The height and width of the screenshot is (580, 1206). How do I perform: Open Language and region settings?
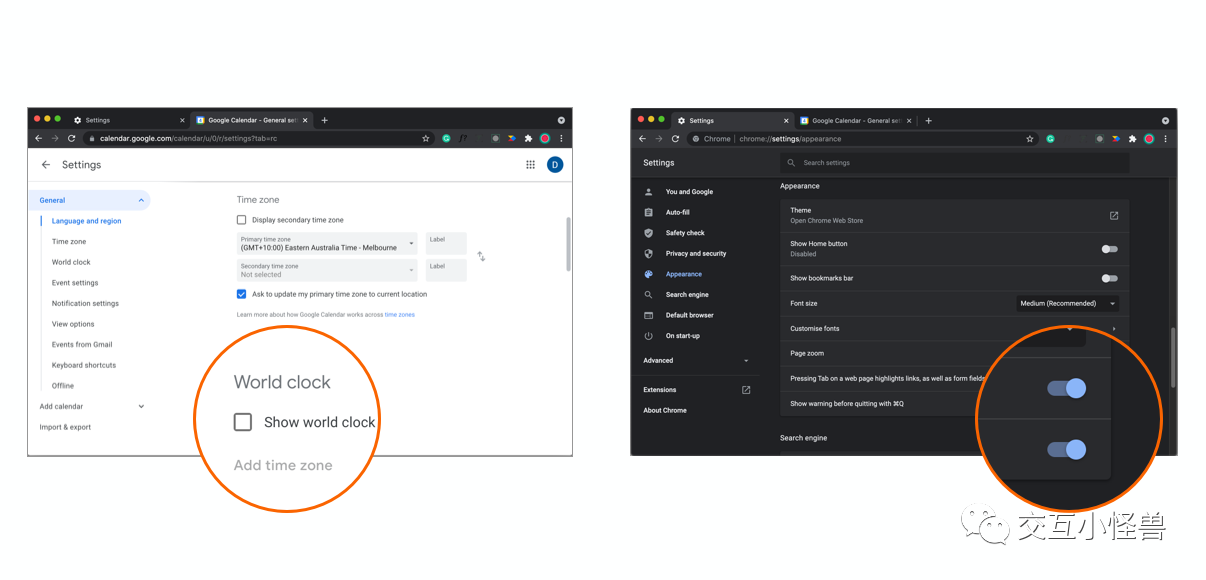coord(87,221)
